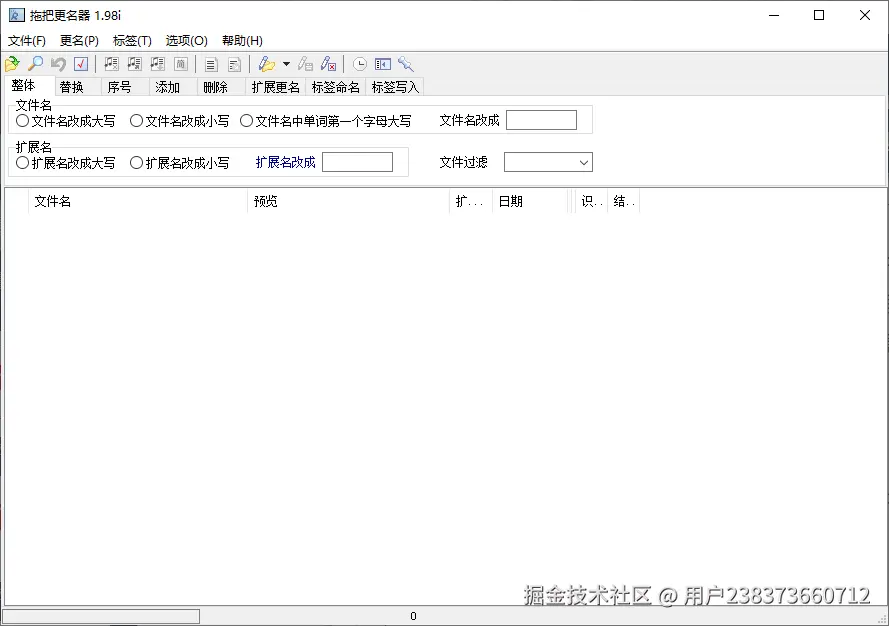切换到标签写入选项卡
889x626 pixels.
tap(395, 87)
